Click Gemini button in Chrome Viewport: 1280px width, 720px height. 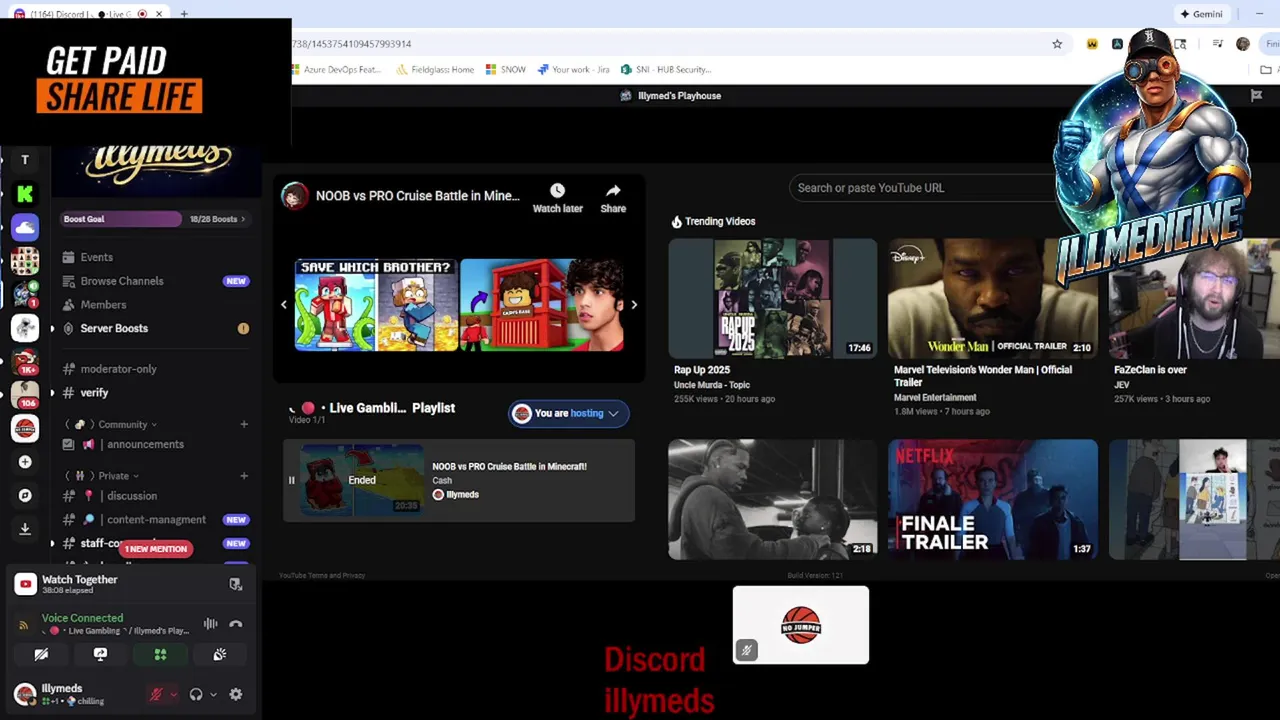pos(1201,14)
